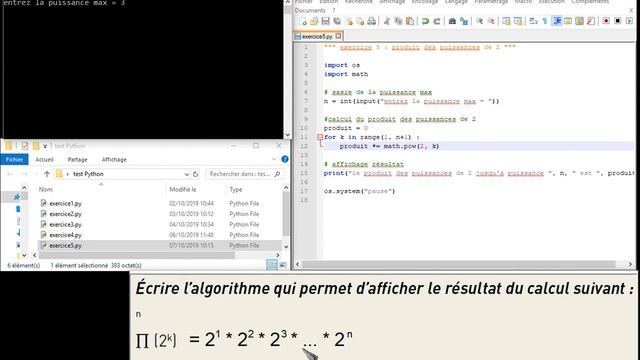Click the Rechercher dans search box
The image size is (640, 360).
click(244, 174)
